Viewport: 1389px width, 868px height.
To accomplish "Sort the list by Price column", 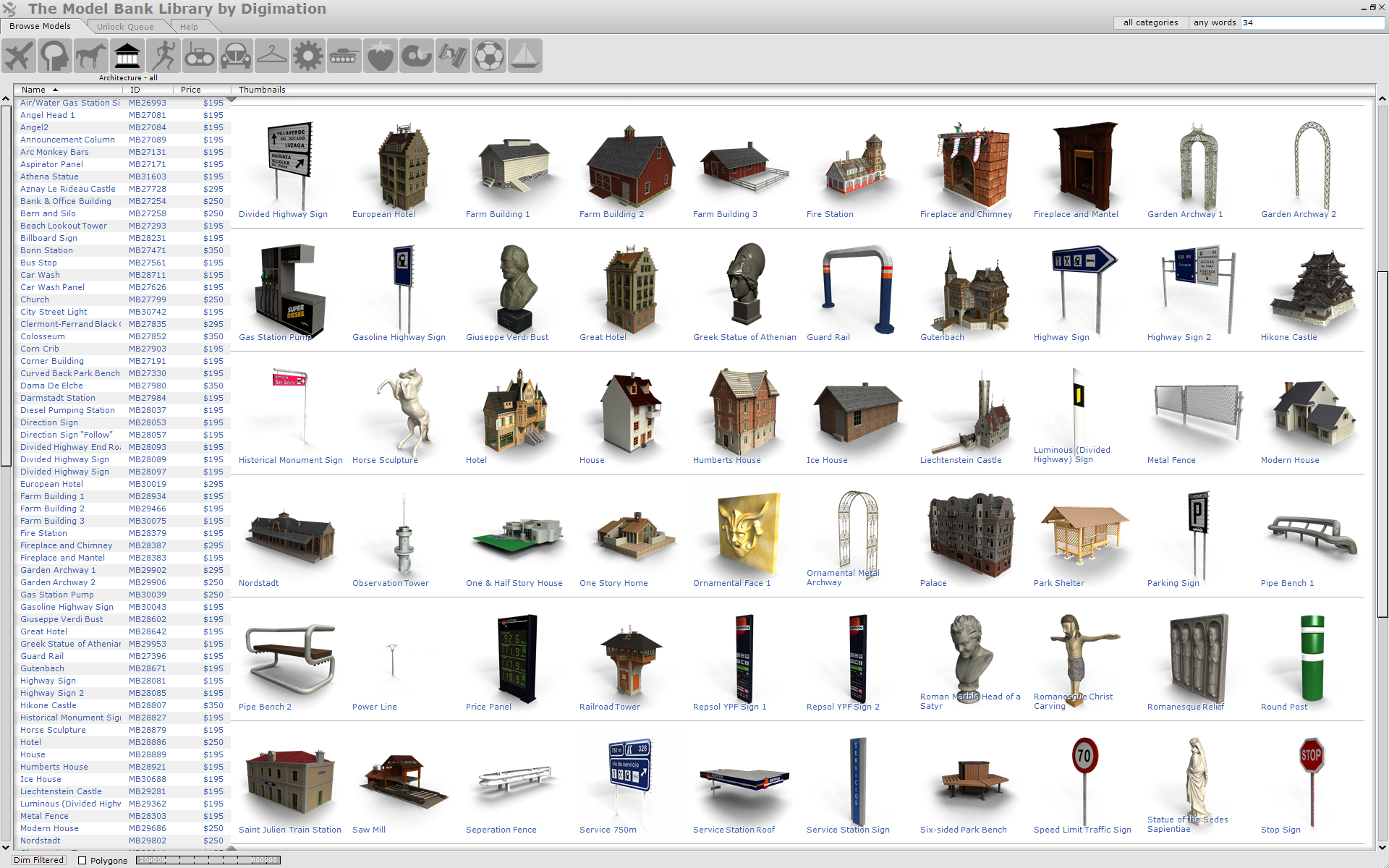I will tap(202, 90).
